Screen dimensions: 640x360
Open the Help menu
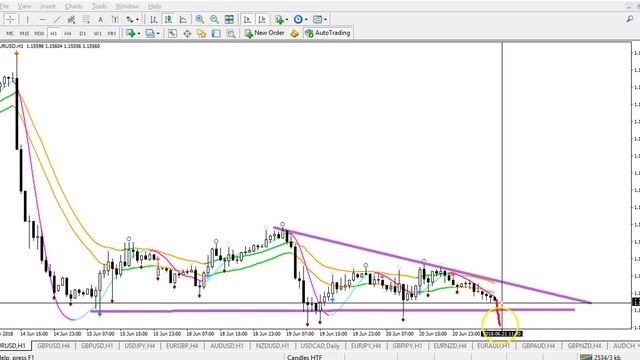(154, 6)
